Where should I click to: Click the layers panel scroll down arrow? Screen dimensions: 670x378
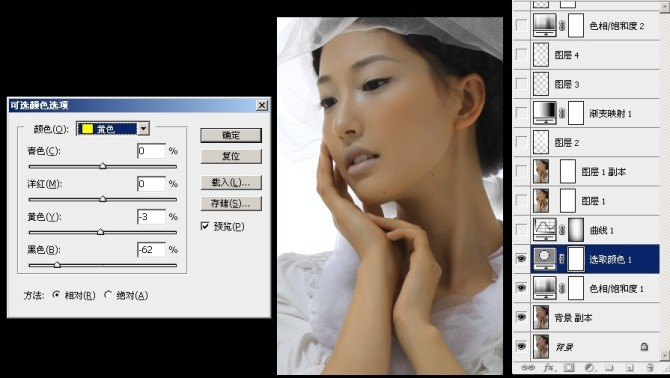pyautogui.click(x=664, y=355)
